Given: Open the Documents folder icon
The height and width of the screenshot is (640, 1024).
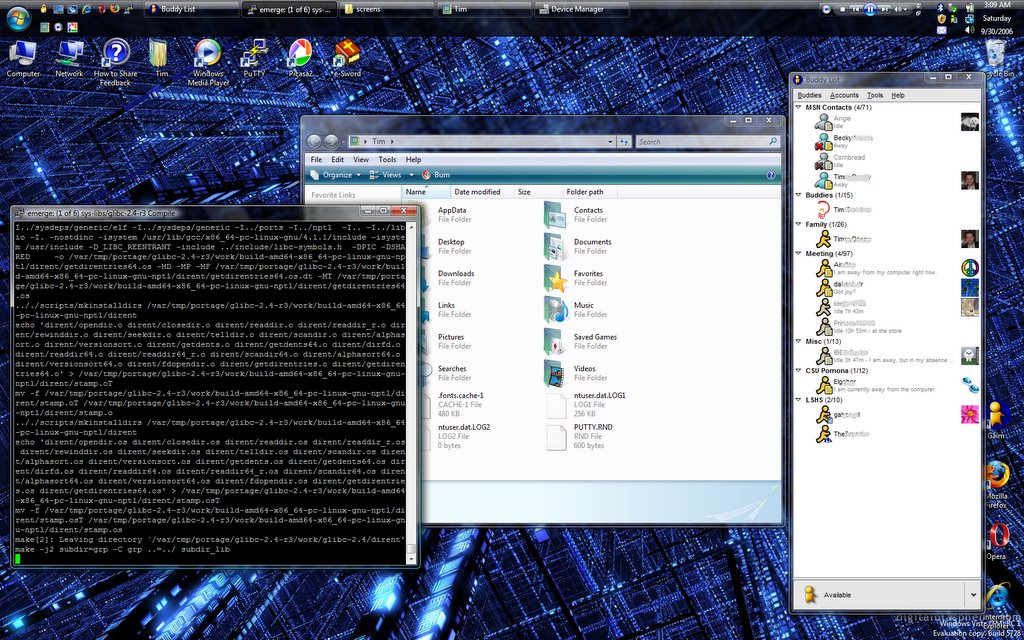Looking at the screenshot, I should coord(555,246).
